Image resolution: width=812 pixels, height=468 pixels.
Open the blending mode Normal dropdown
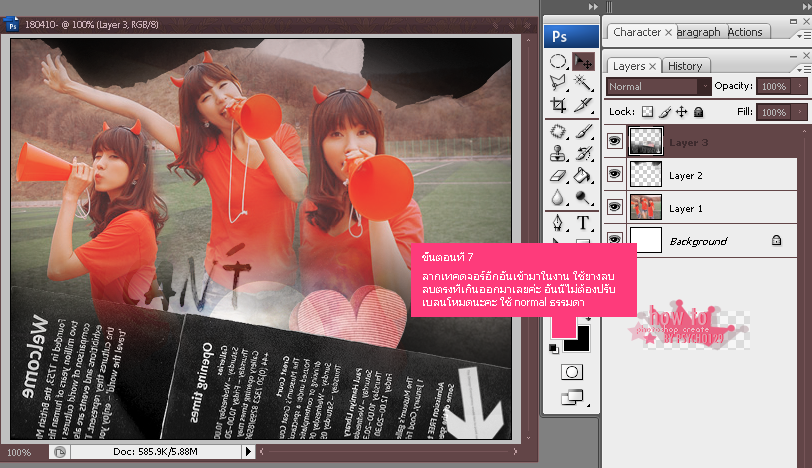pyautogui.click(x=659, y=86)
